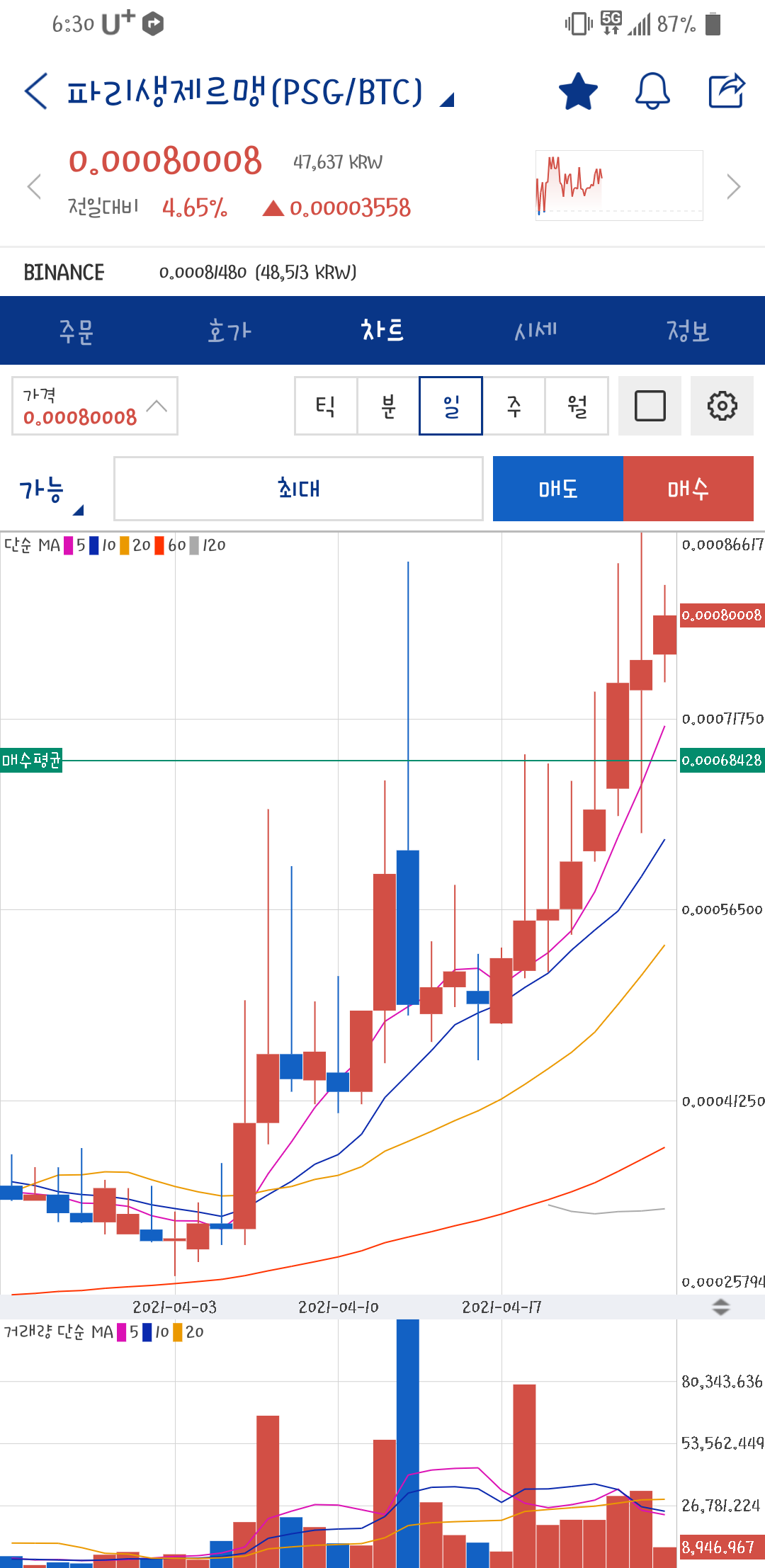This screenshot has height=1568, width=765.
Task: Tap the 2021-04-03 date marker
Action: [x=175, y=1307]
